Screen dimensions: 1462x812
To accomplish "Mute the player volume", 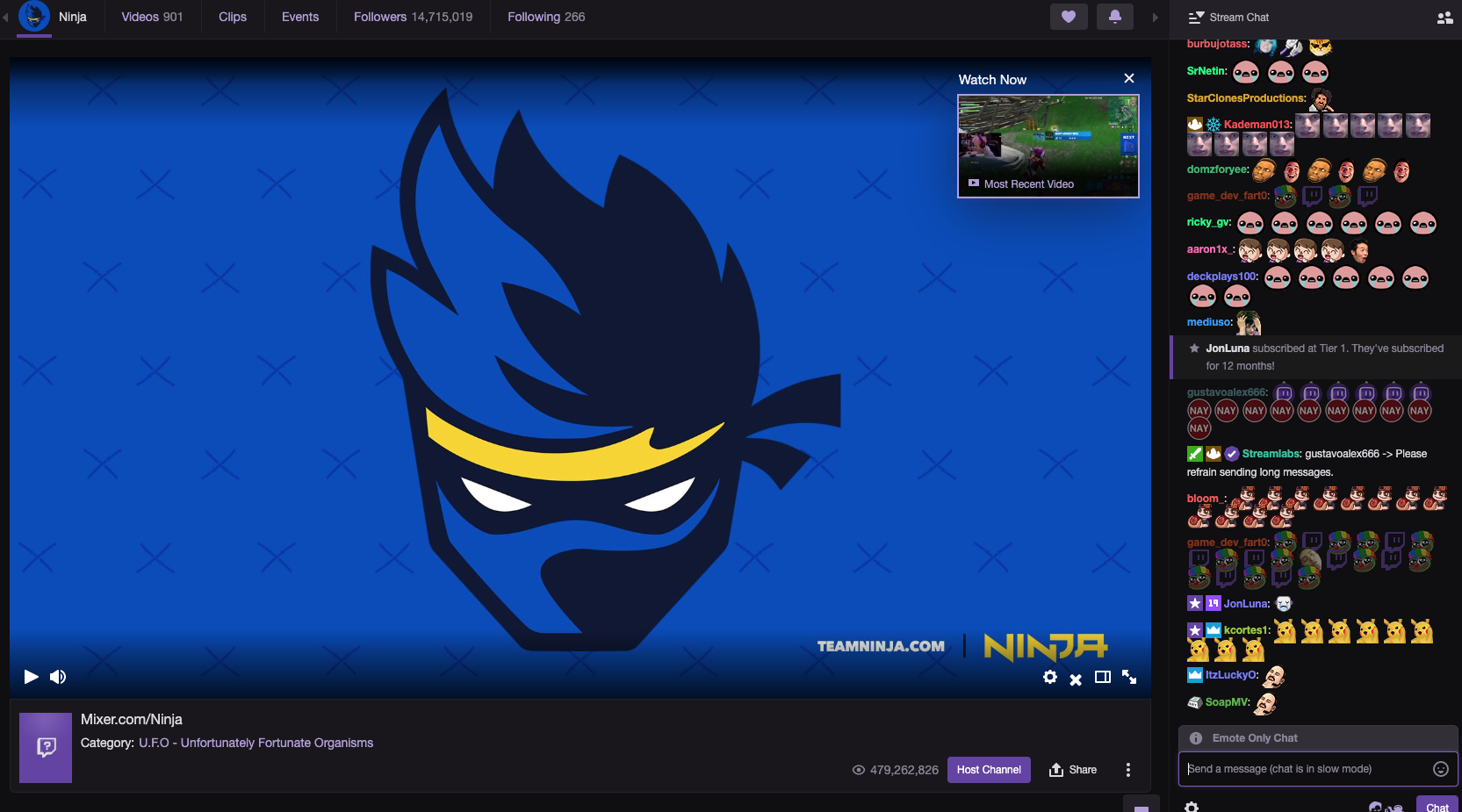I will [58, 677].
